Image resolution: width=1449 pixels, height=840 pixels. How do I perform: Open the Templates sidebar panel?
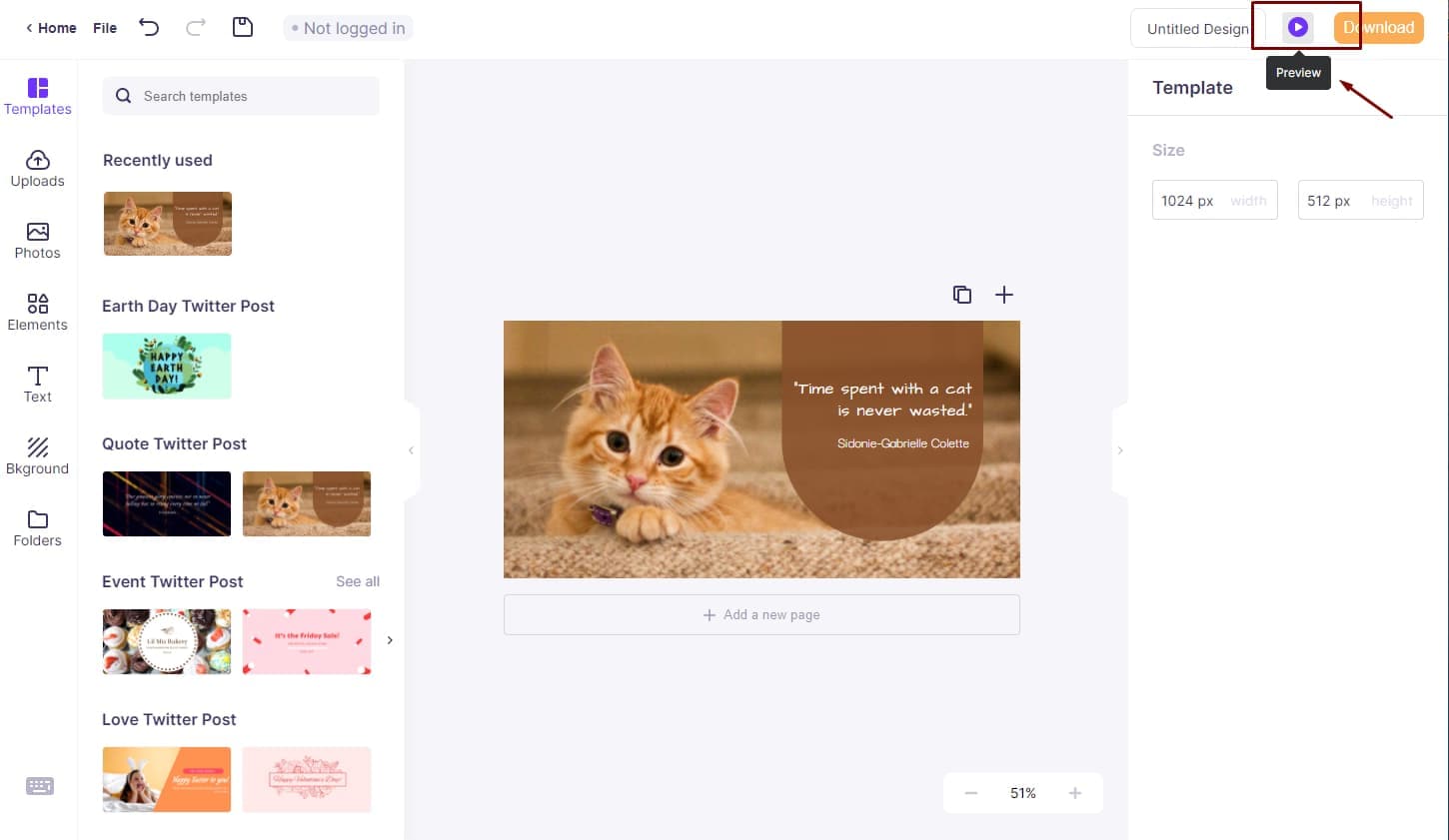click(x=38, y=97)
